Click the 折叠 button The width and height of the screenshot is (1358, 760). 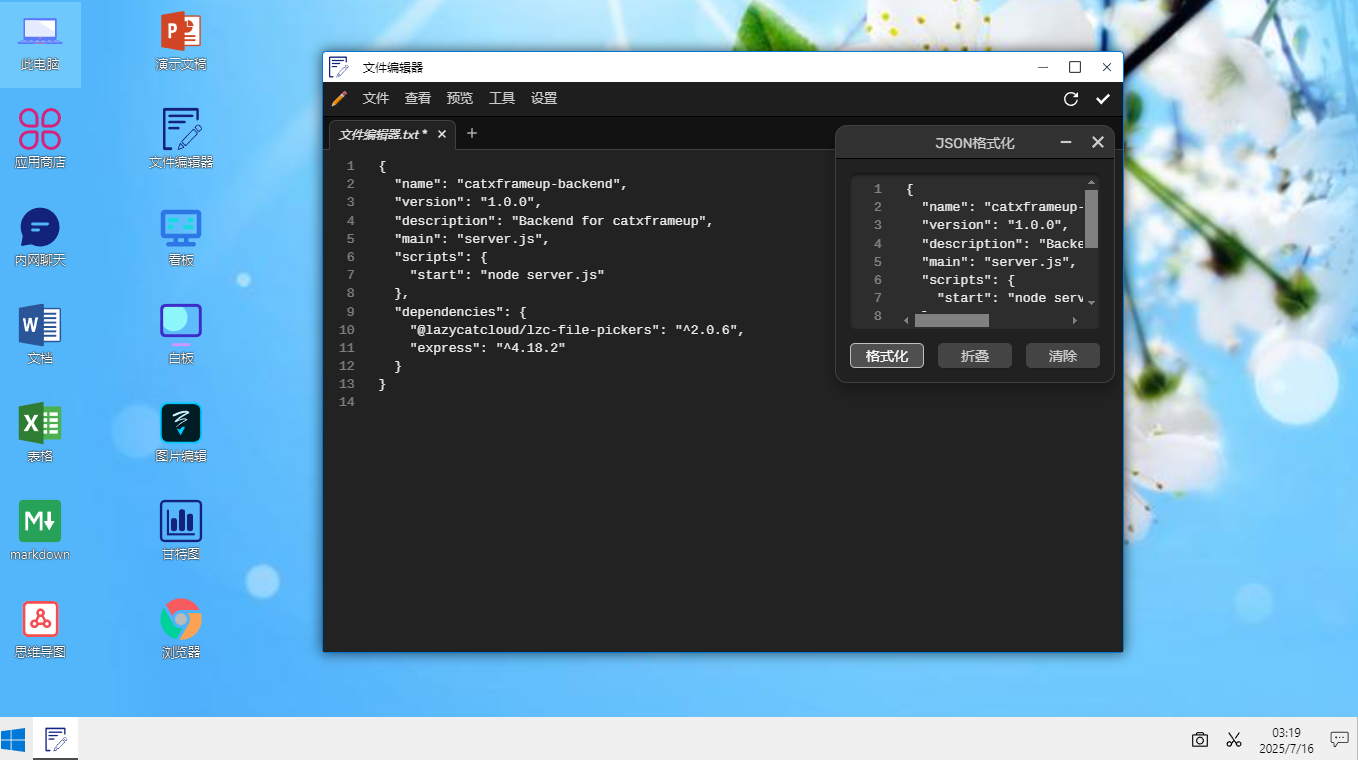[x=975, y=356]
